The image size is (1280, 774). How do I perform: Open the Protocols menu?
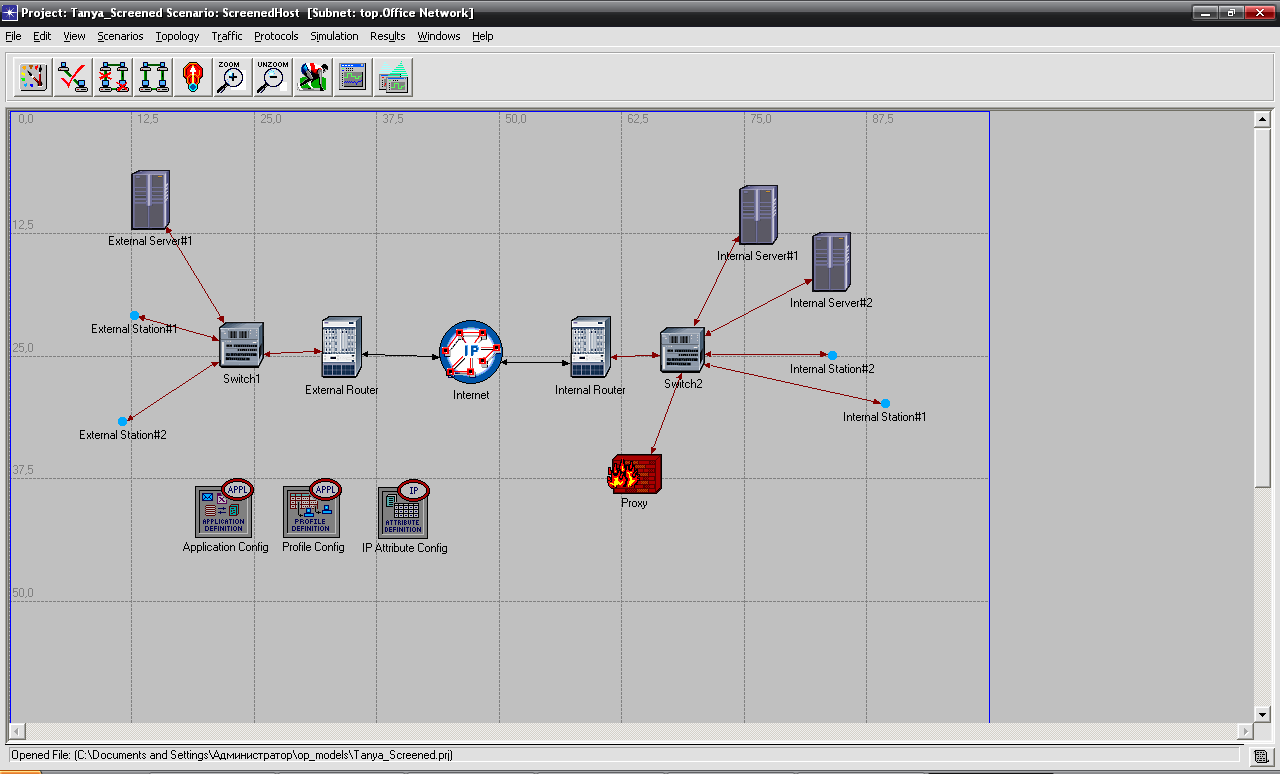point(276,36)
